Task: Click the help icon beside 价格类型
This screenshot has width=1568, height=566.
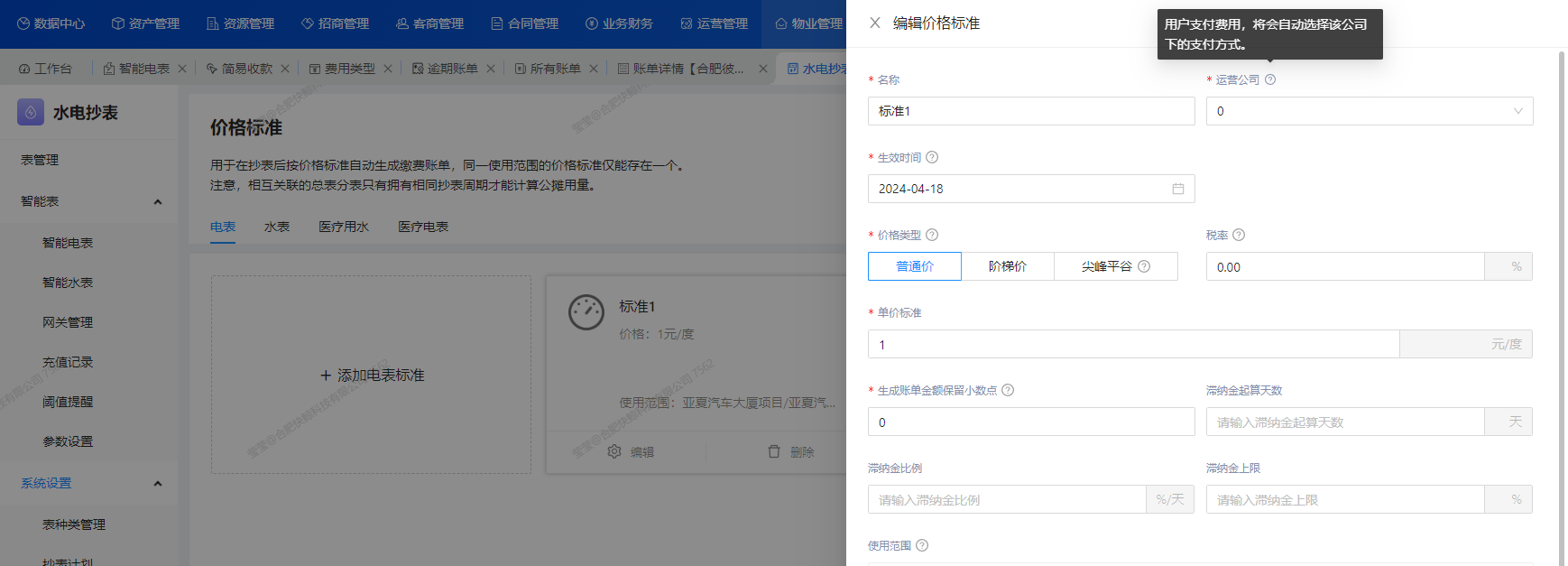Action: click(932, 235)
